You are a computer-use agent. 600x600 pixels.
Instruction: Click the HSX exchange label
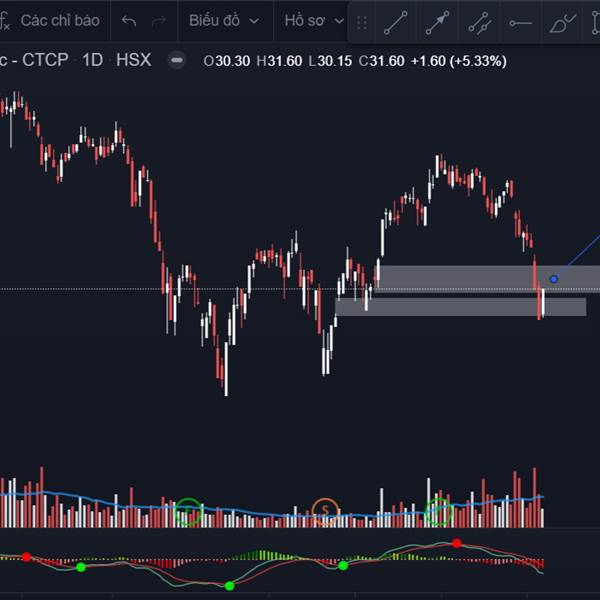(134, 60)
